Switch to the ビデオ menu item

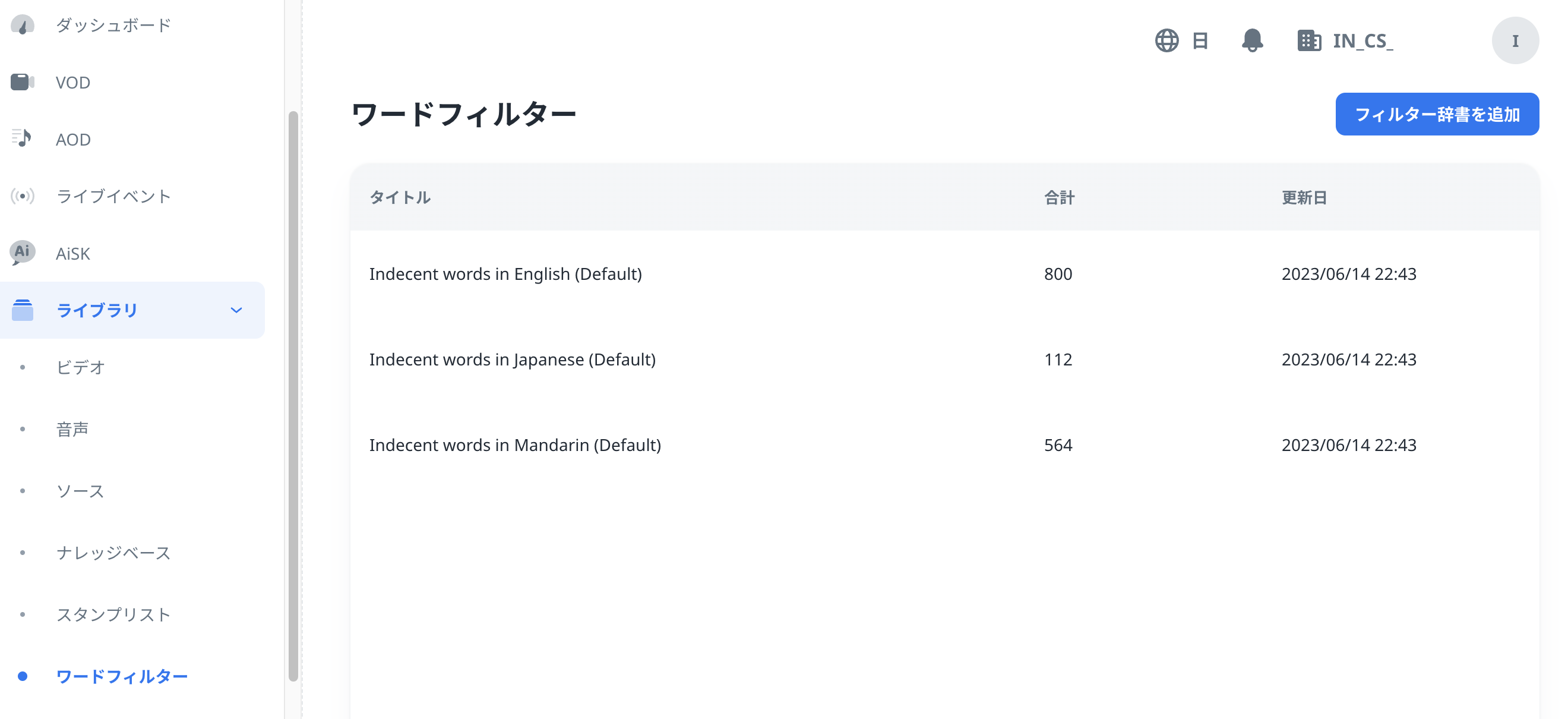point(80,367)
